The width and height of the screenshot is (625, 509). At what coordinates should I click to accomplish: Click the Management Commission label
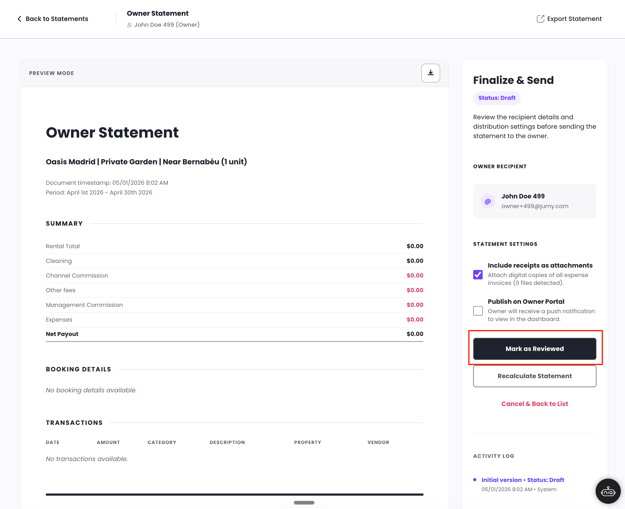(x=84, y=305)
